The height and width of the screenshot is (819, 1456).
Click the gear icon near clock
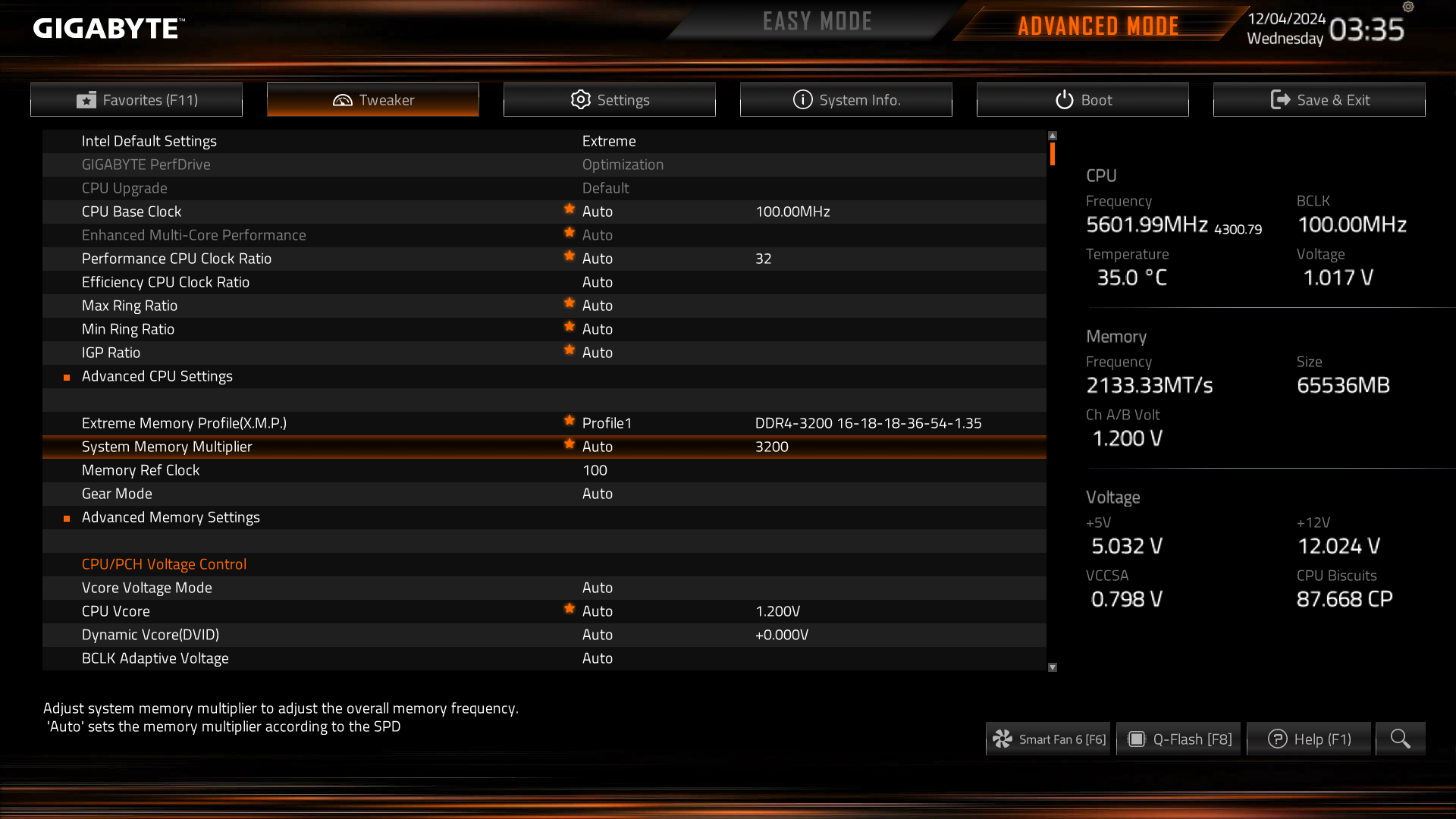1408,7
